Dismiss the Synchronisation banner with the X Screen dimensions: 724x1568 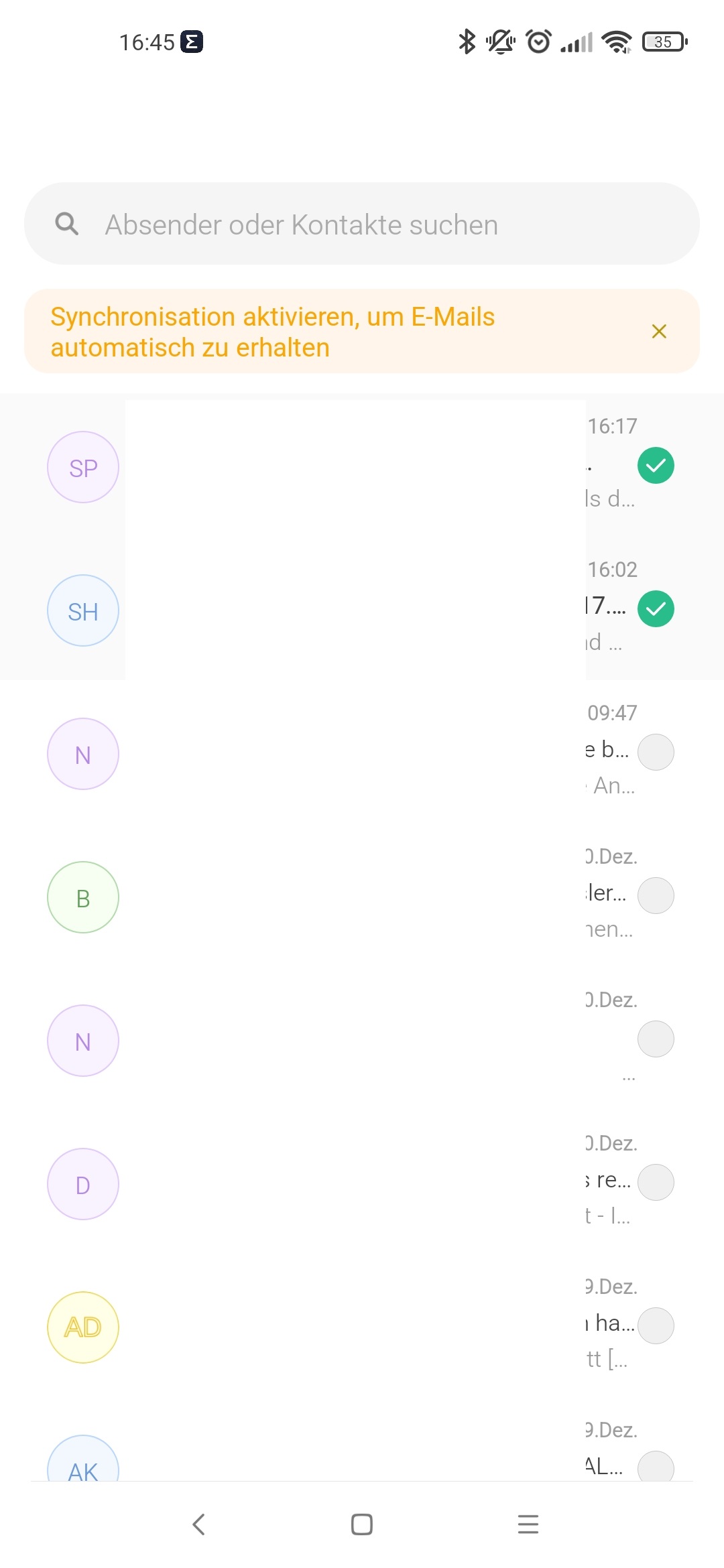[x=659, y=331]
